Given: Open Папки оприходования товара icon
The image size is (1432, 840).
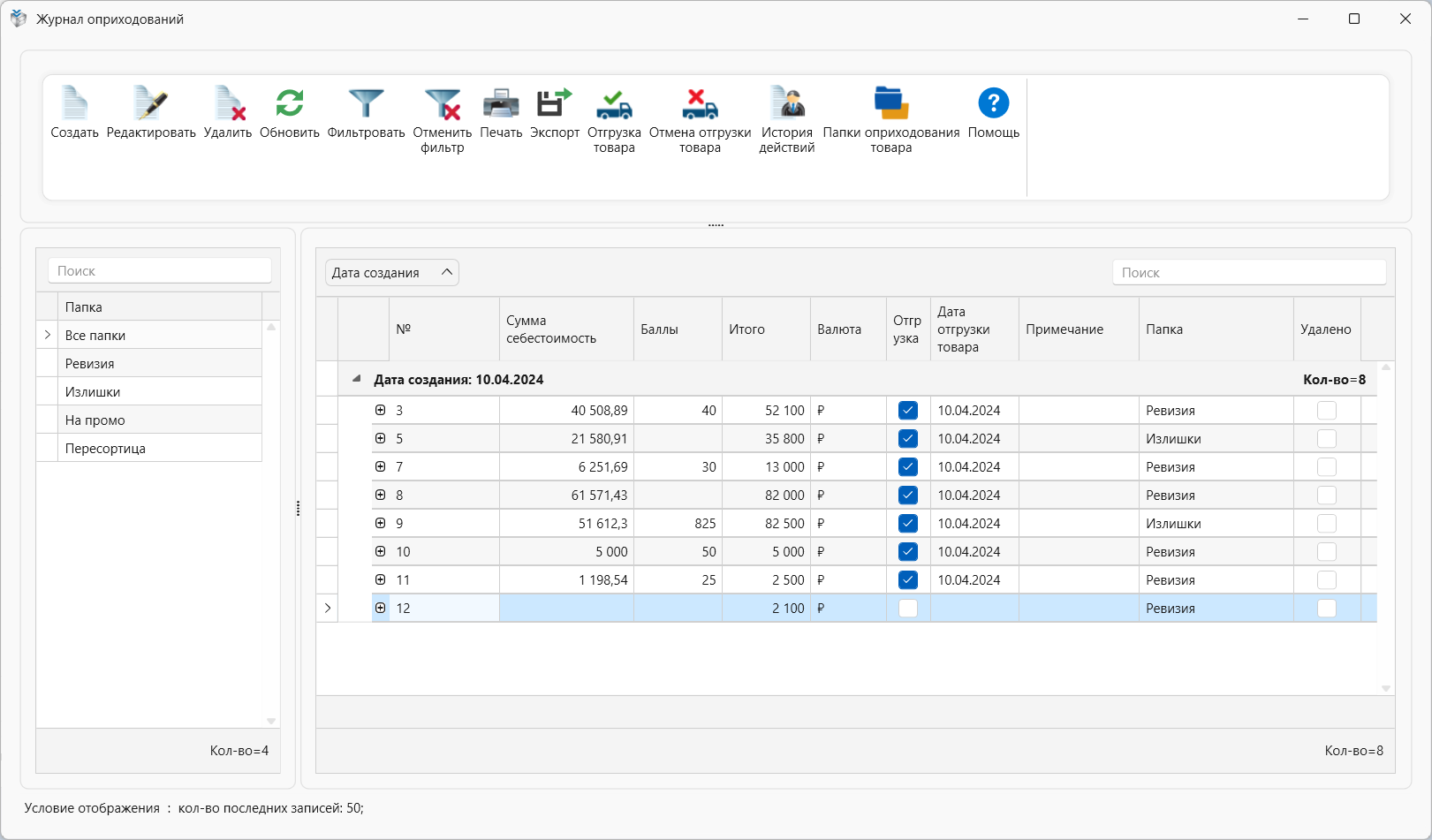Looking at the screenshot, I should click(891, 103).
